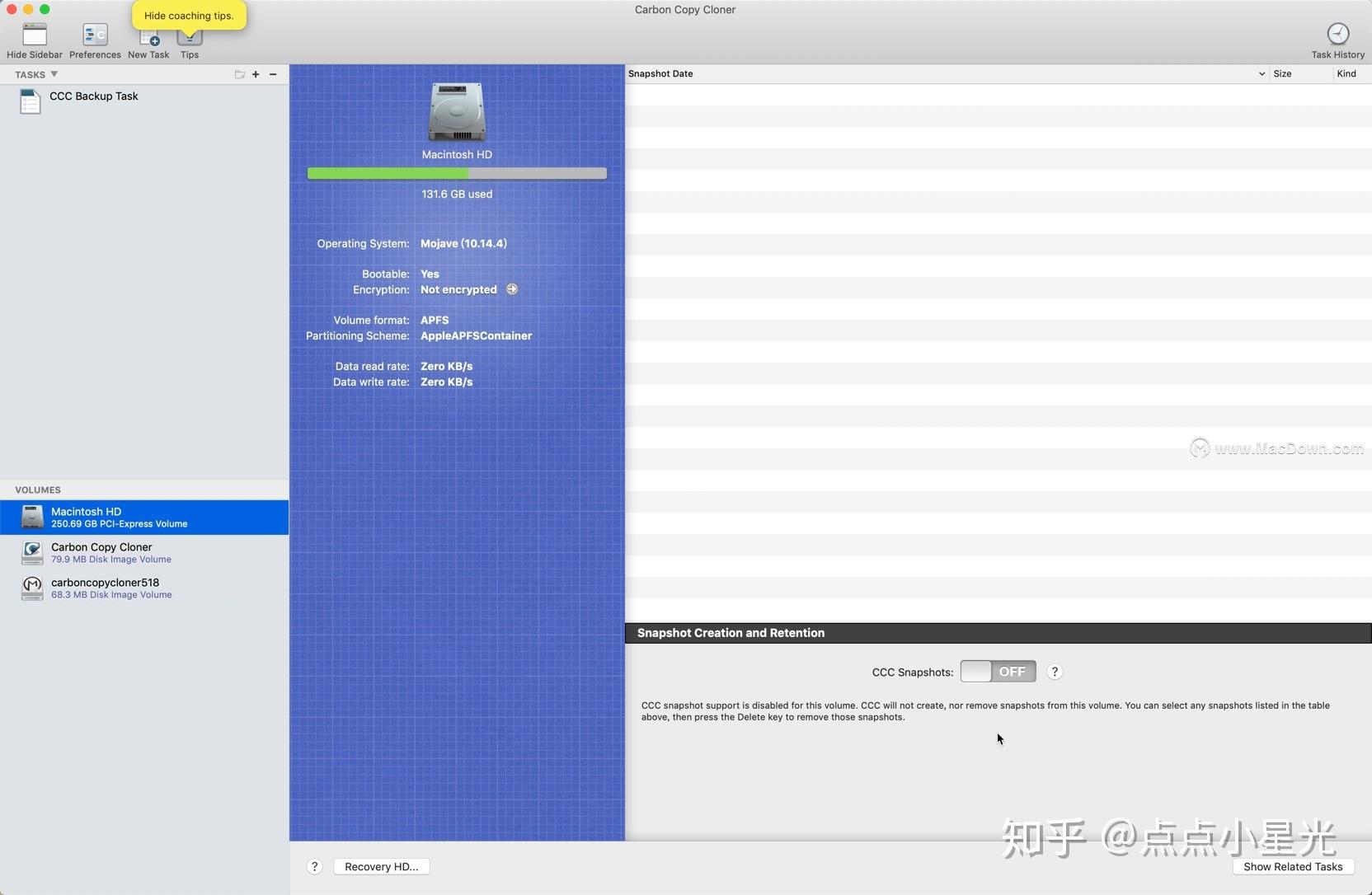This screenshot has height=895, width=1372.
Task: Dismiss the Hide coaching tips bubble
Action: click(189, 15)
